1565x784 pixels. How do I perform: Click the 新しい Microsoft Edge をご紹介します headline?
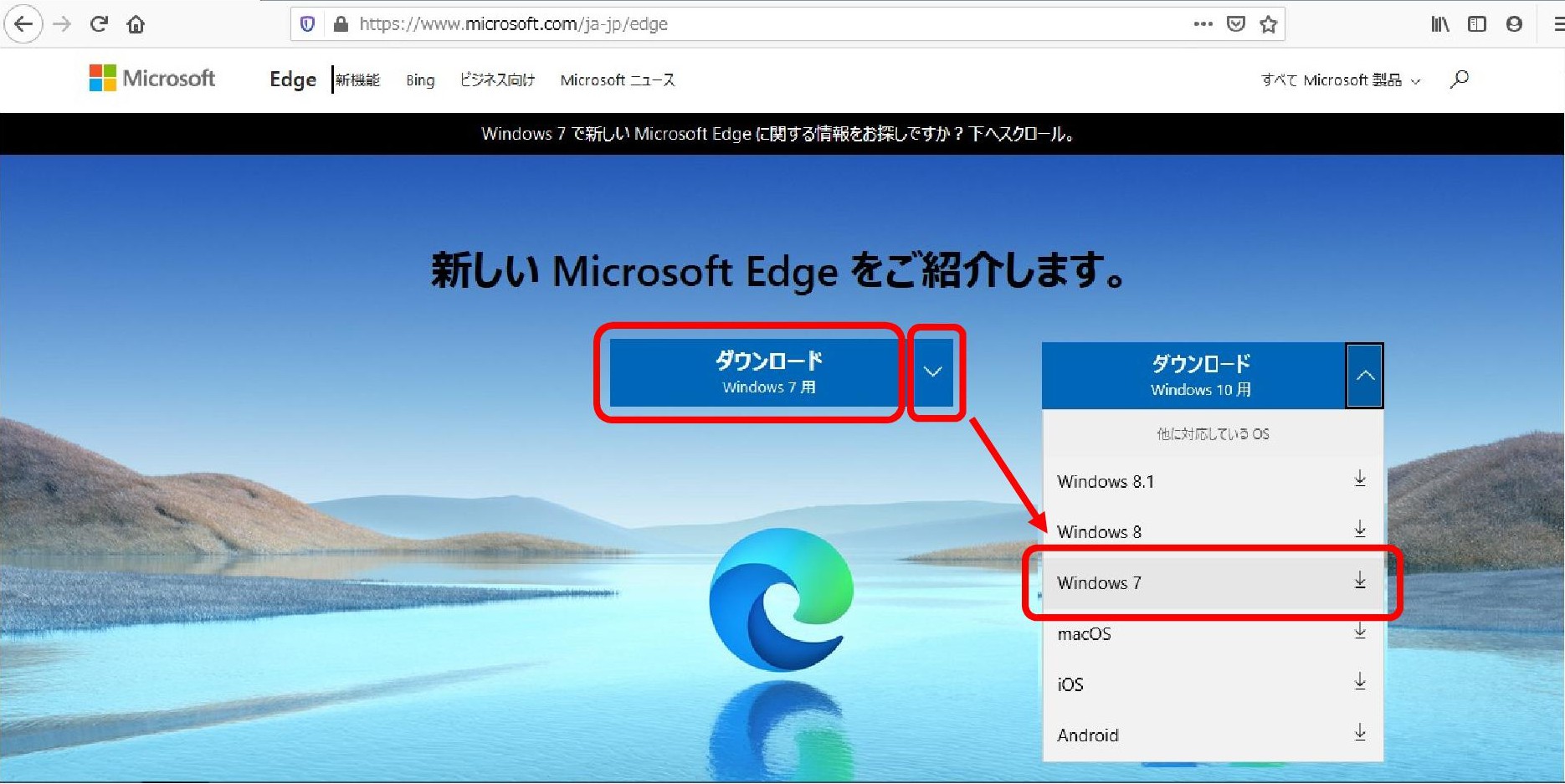tap(779, 270)
